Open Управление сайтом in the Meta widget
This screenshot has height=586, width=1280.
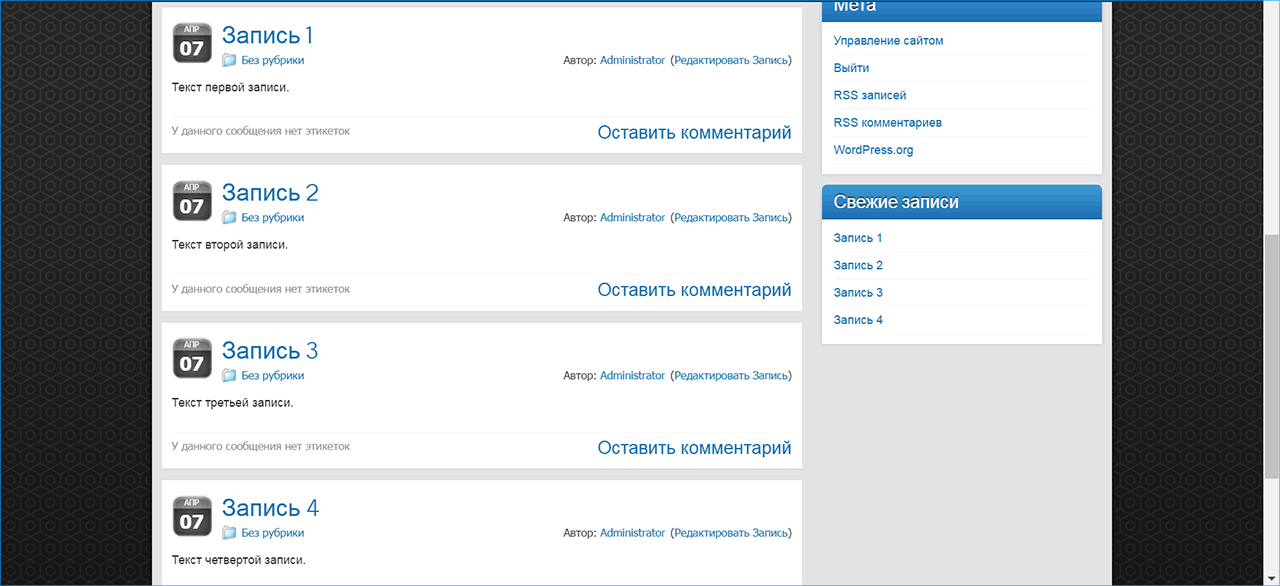point(888,41)
